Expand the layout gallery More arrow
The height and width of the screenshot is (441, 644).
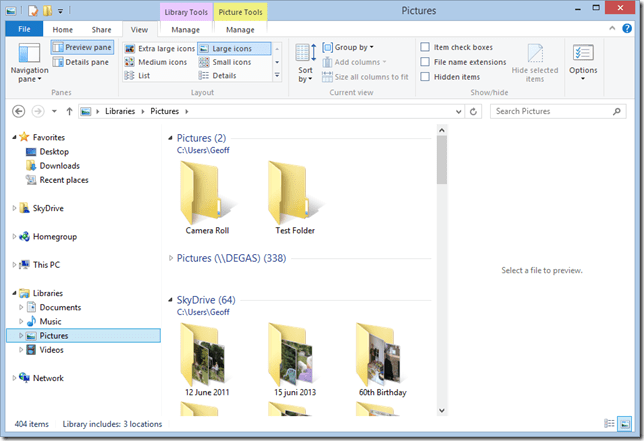[277, 76]
